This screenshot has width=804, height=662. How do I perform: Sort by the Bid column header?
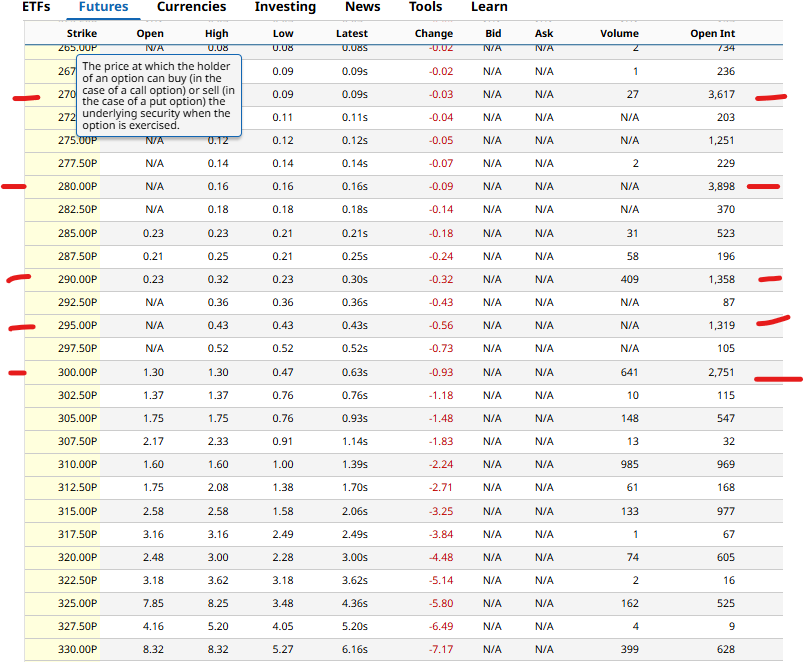[493, 34]
